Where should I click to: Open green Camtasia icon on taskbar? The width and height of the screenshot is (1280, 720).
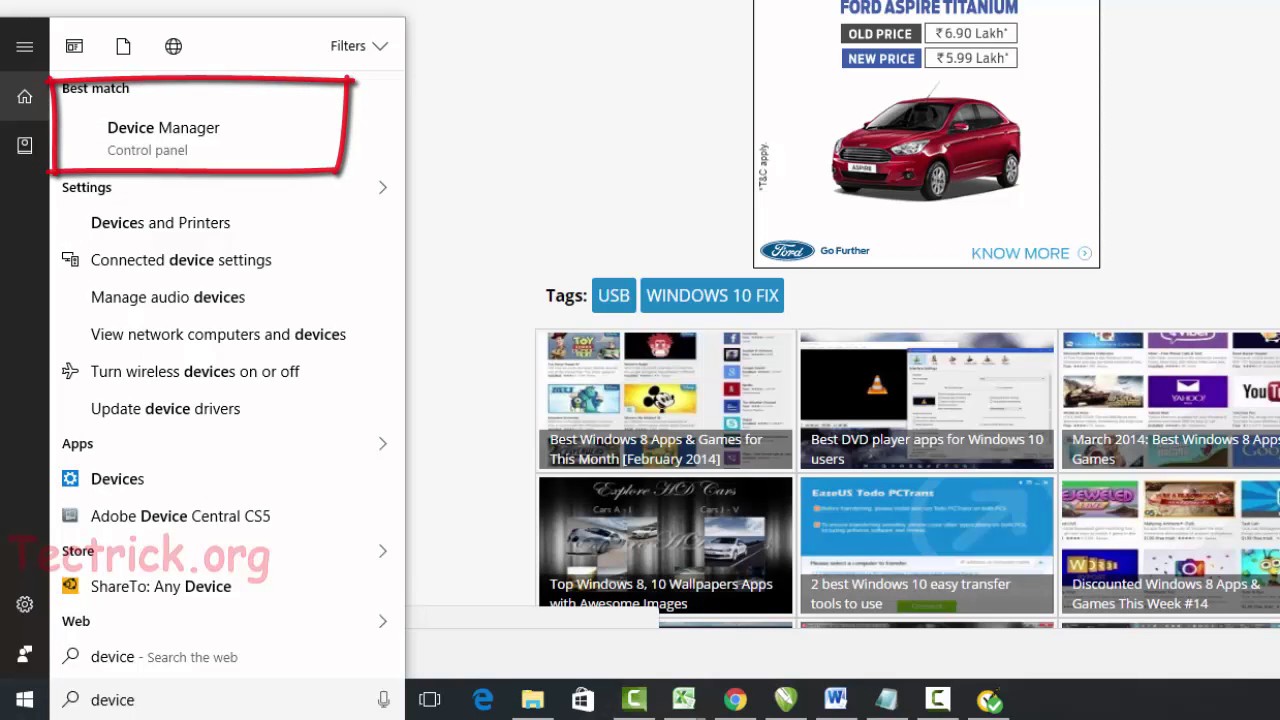[x=634, y=700]
